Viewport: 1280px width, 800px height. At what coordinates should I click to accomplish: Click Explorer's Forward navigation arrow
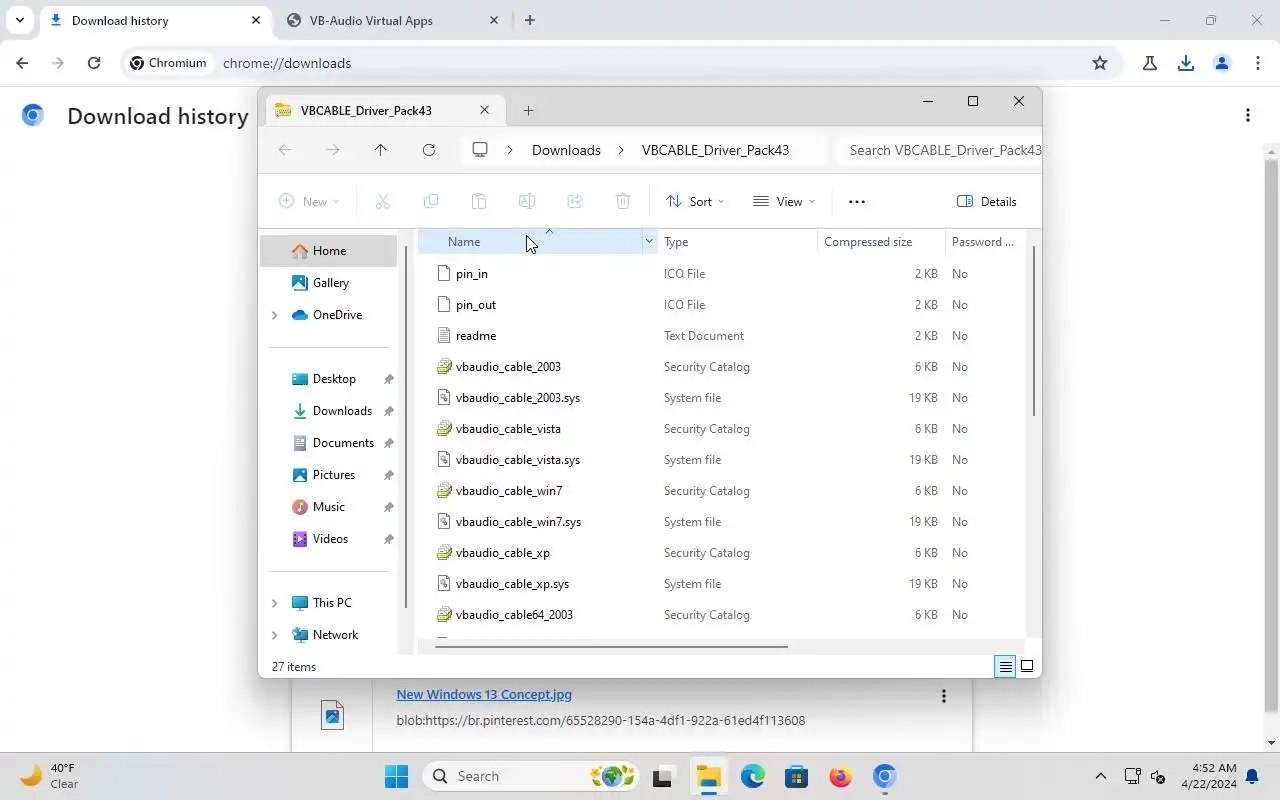click(333, 150)
